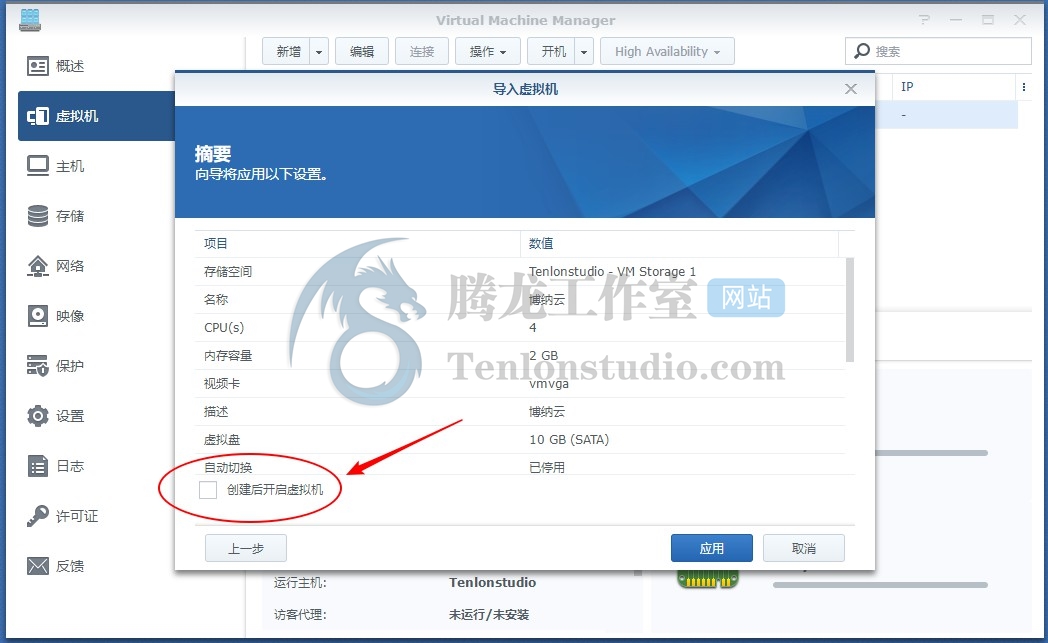1048x643 pixels.
Task: Click the 上一步 back button
Action: pos(245,548)
